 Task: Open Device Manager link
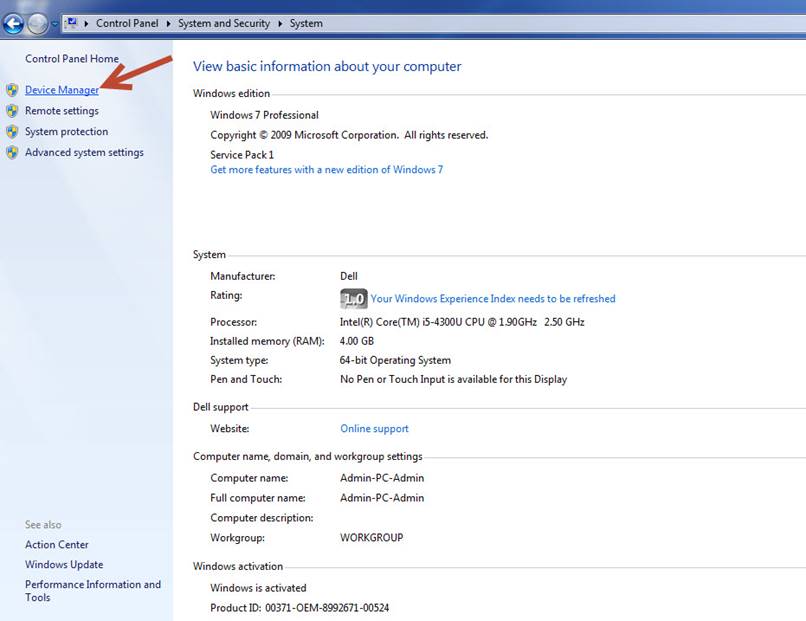coord(62,91)
